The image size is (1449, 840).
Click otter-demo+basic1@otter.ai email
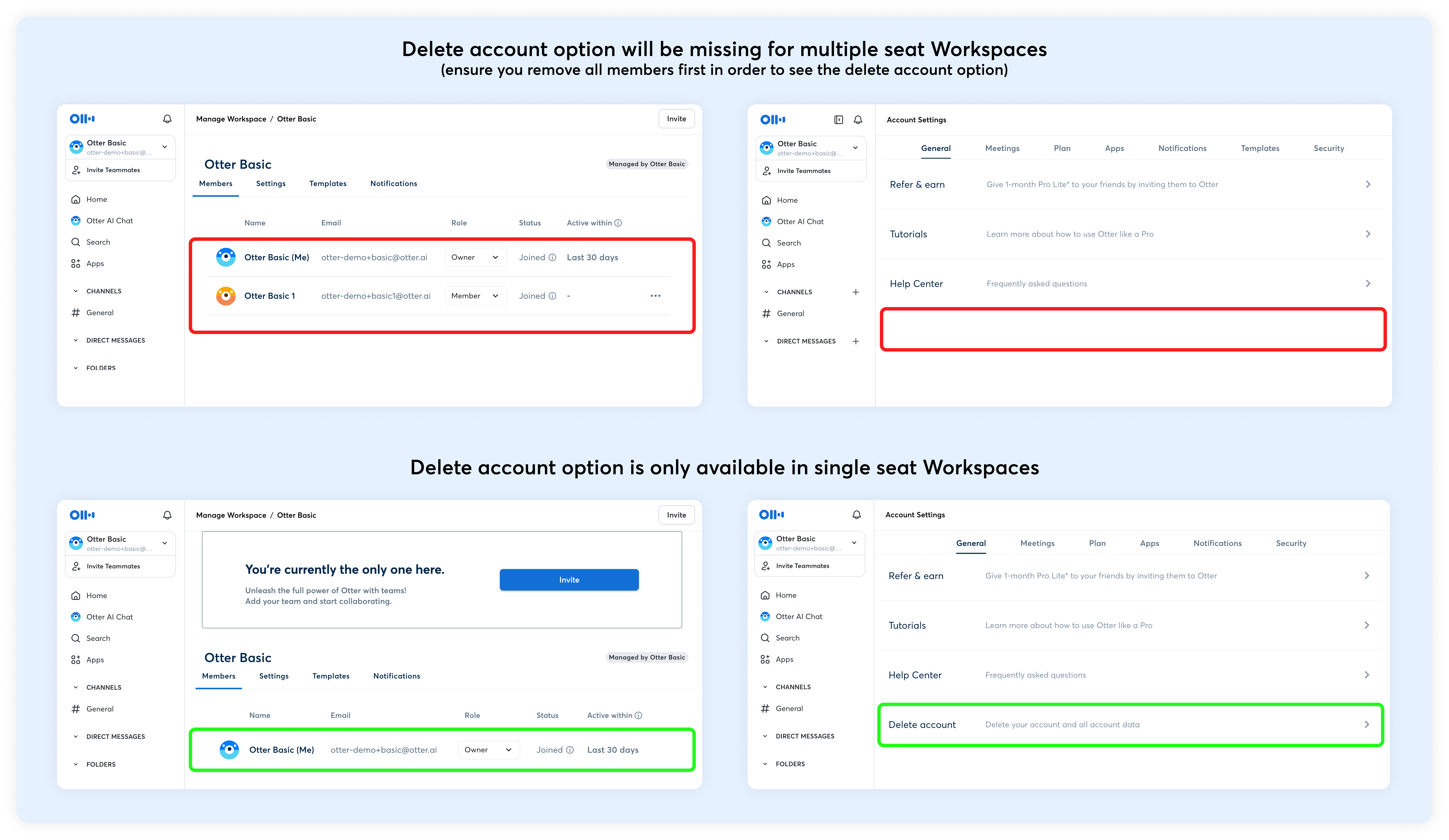[x=376, y=296]
